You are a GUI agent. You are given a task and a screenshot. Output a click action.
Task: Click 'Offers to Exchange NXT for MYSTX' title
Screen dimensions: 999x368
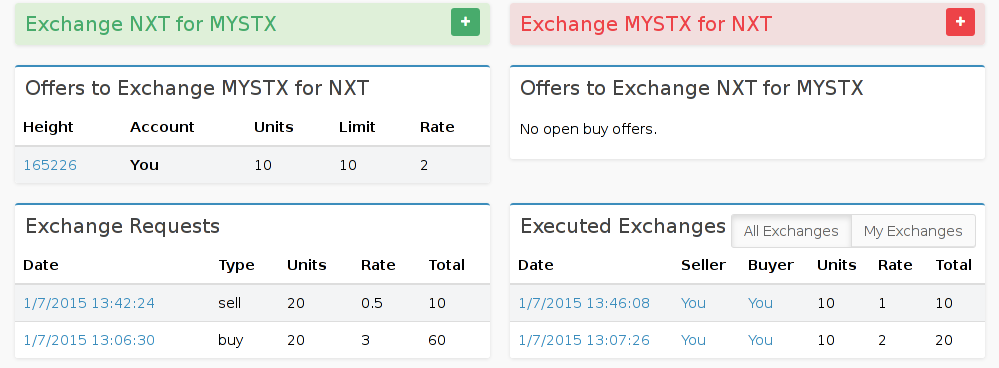(x=692, y=88)
